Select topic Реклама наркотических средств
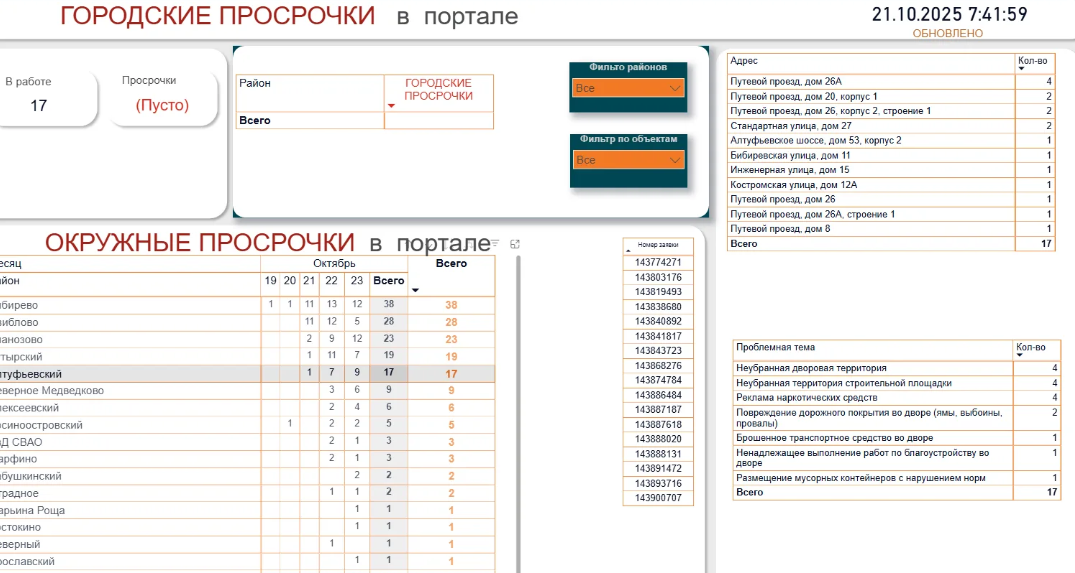1075x573 pixels. (x=807, y=398)
